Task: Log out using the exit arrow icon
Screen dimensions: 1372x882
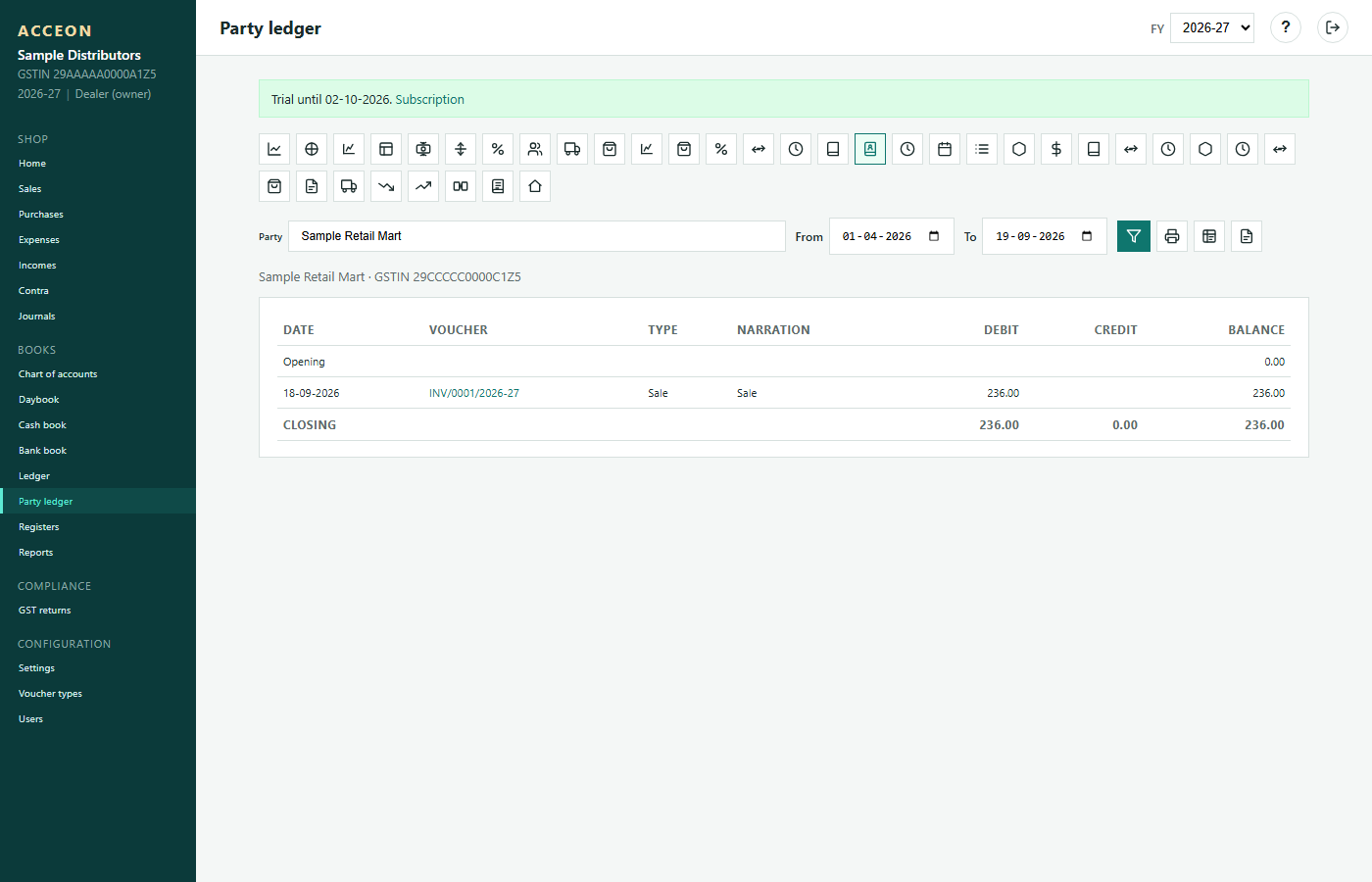Action: pos(1333,27)
